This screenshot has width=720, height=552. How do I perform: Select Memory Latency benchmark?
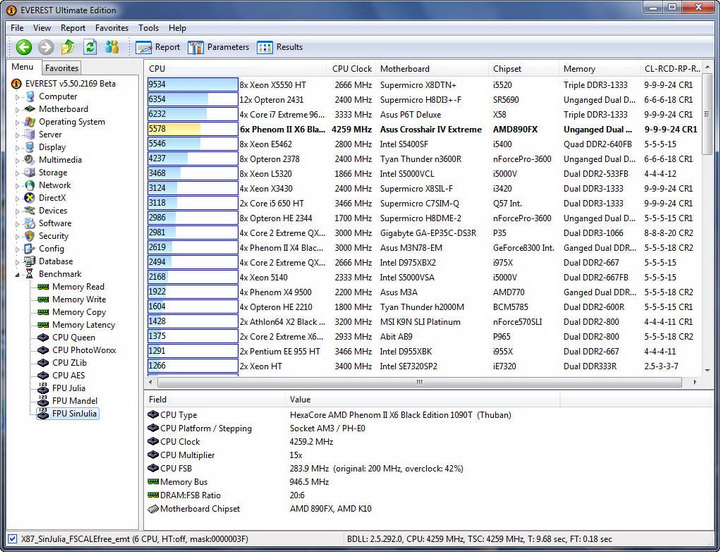[84, 325]
